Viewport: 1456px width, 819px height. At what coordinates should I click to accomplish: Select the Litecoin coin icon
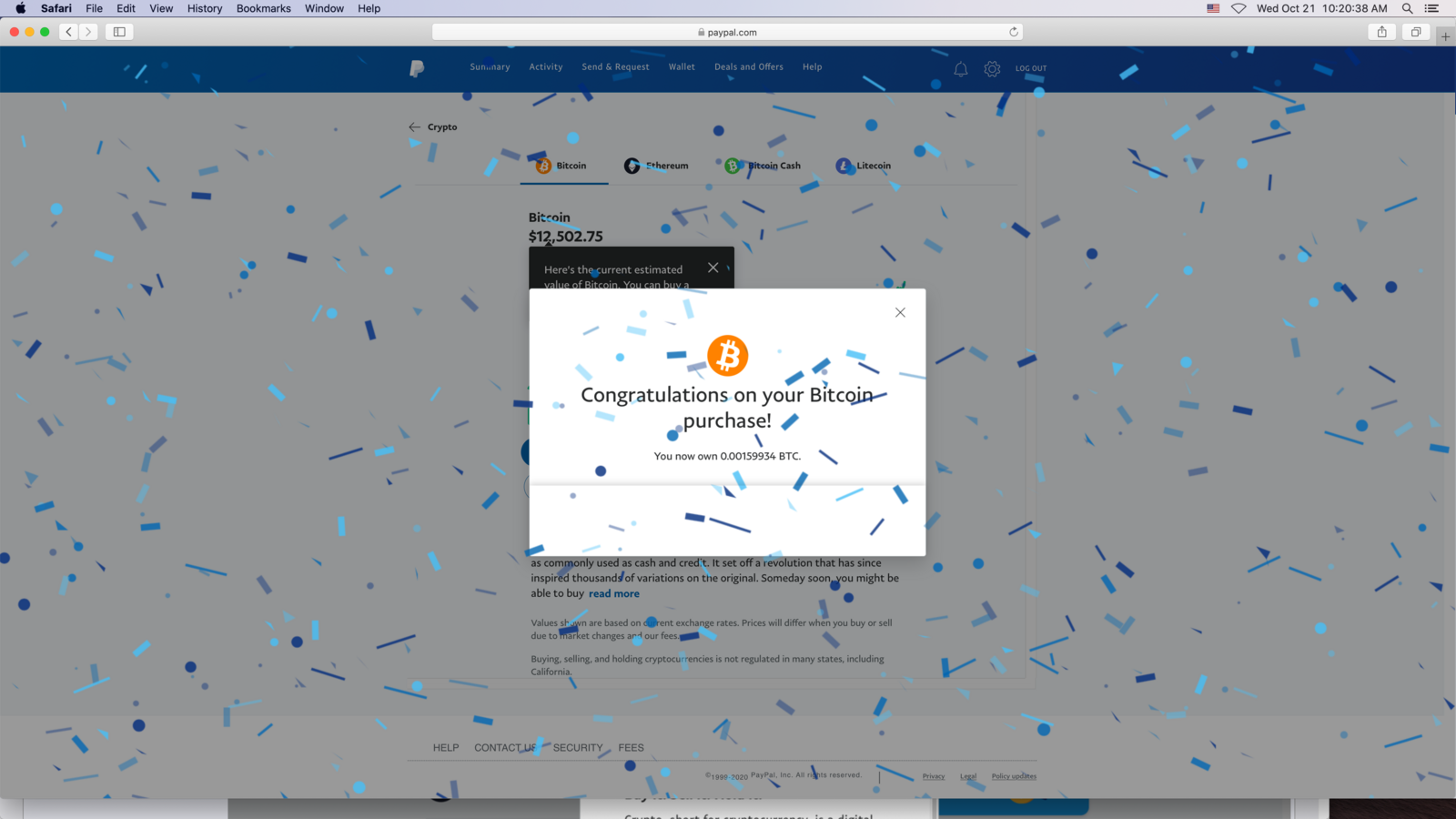coord(844,166)
